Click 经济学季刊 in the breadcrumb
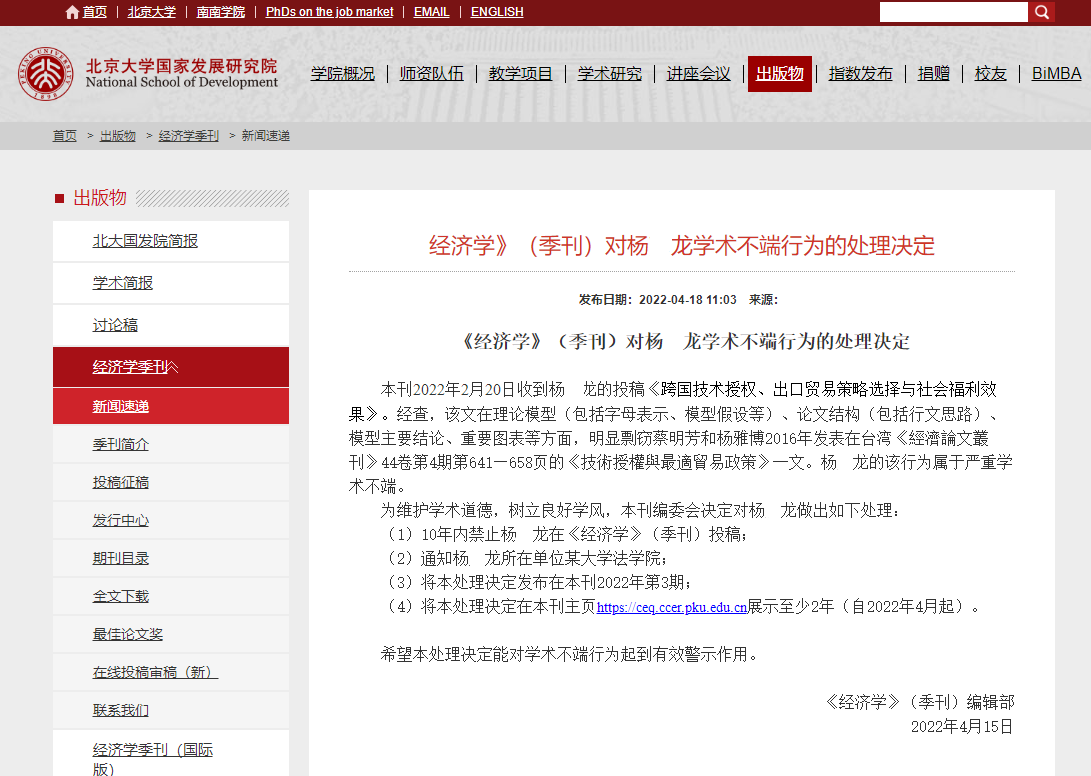Viewport: 1091px width, 776px height. [188, 136]
